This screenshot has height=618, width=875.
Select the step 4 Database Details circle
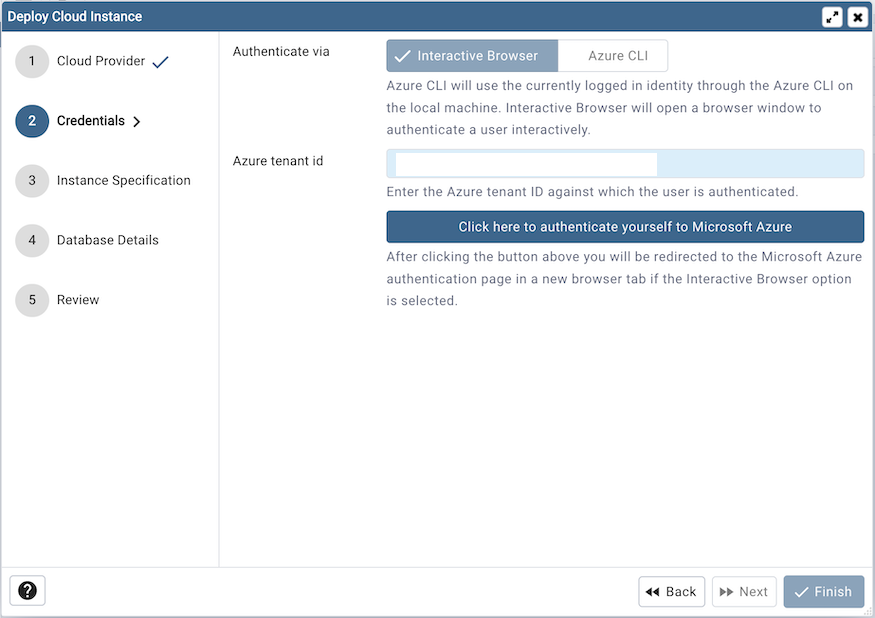[31, 240]
